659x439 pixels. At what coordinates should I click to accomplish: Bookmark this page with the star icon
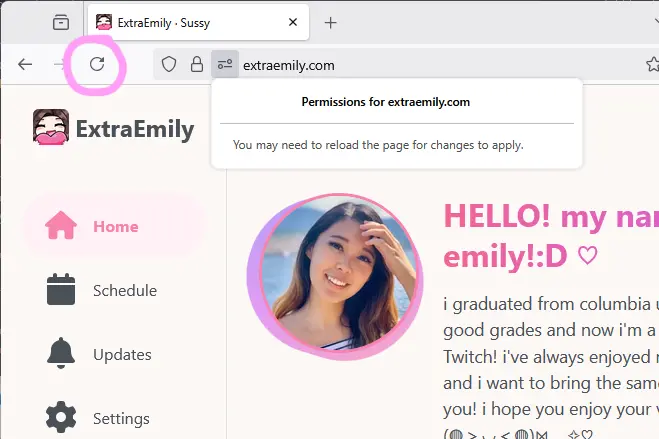(x=653, y=64)
